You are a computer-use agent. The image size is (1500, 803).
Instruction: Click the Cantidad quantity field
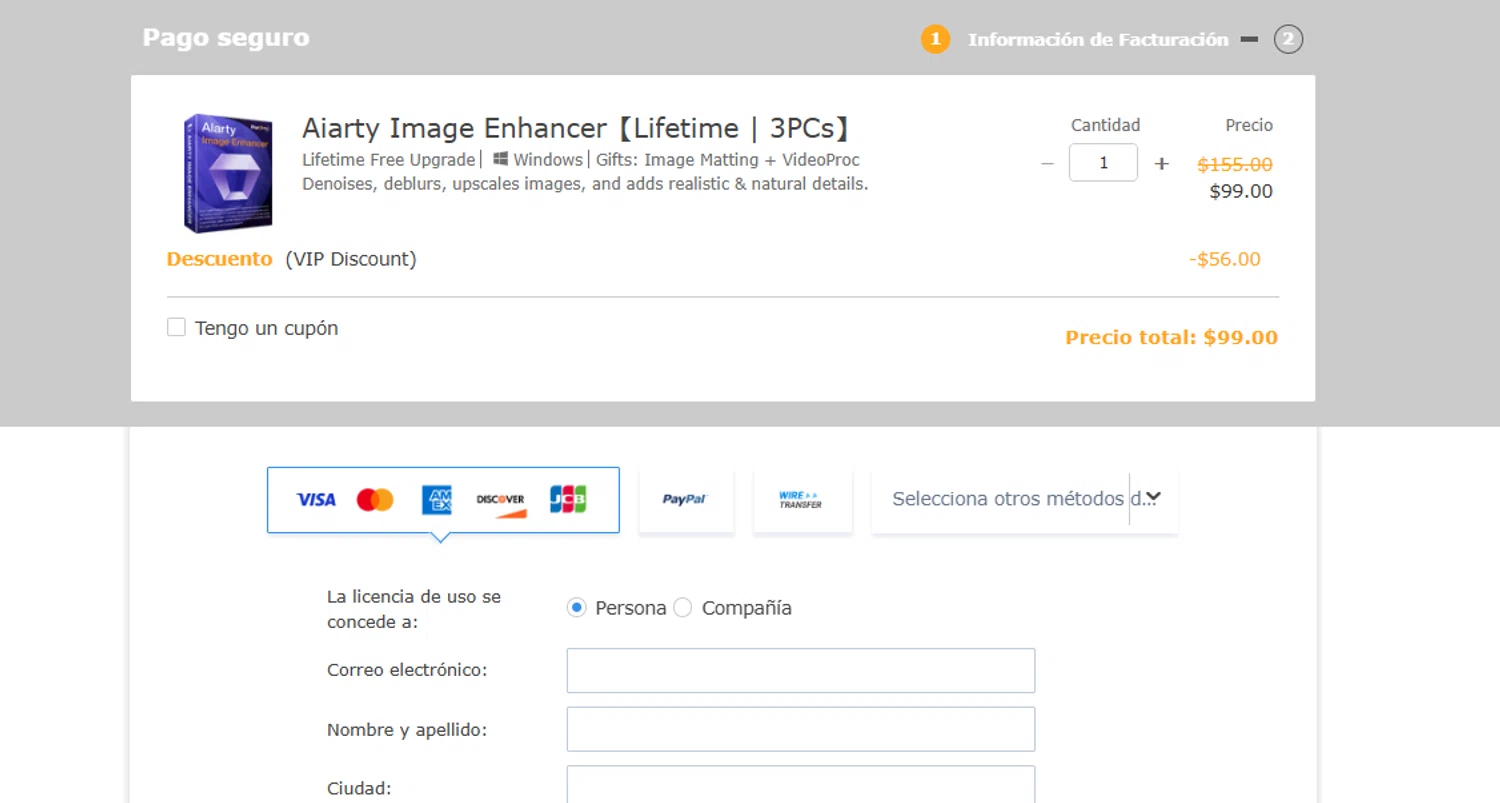coord(1103,162)
